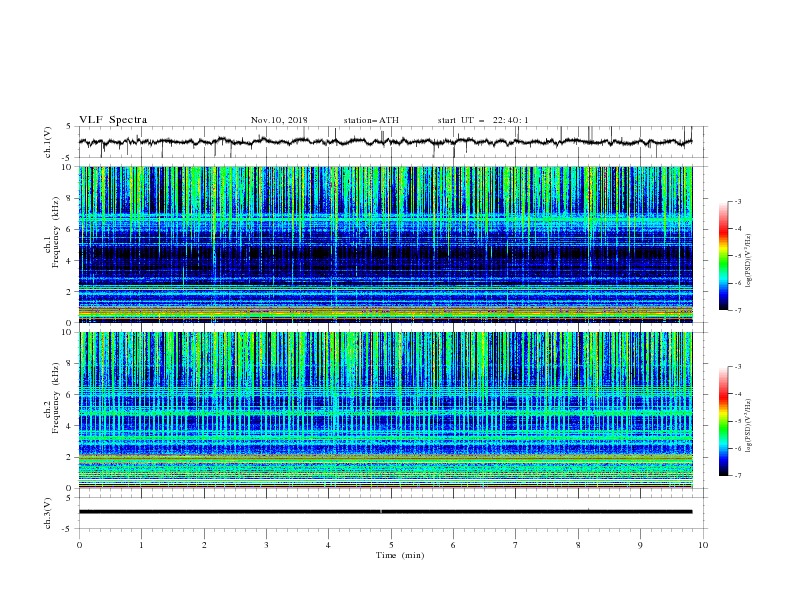Screen dimensions: 792x612
Task: Click time axis tick label '2'
Action: 204,545
